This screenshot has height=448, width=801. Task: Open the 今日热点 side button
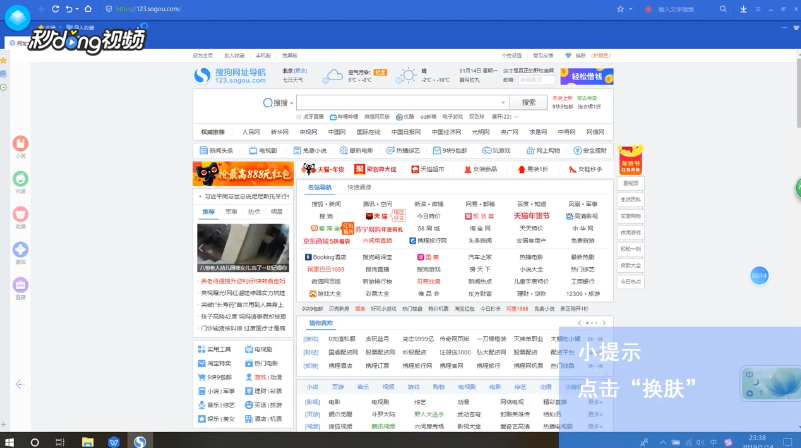[630, 281]
